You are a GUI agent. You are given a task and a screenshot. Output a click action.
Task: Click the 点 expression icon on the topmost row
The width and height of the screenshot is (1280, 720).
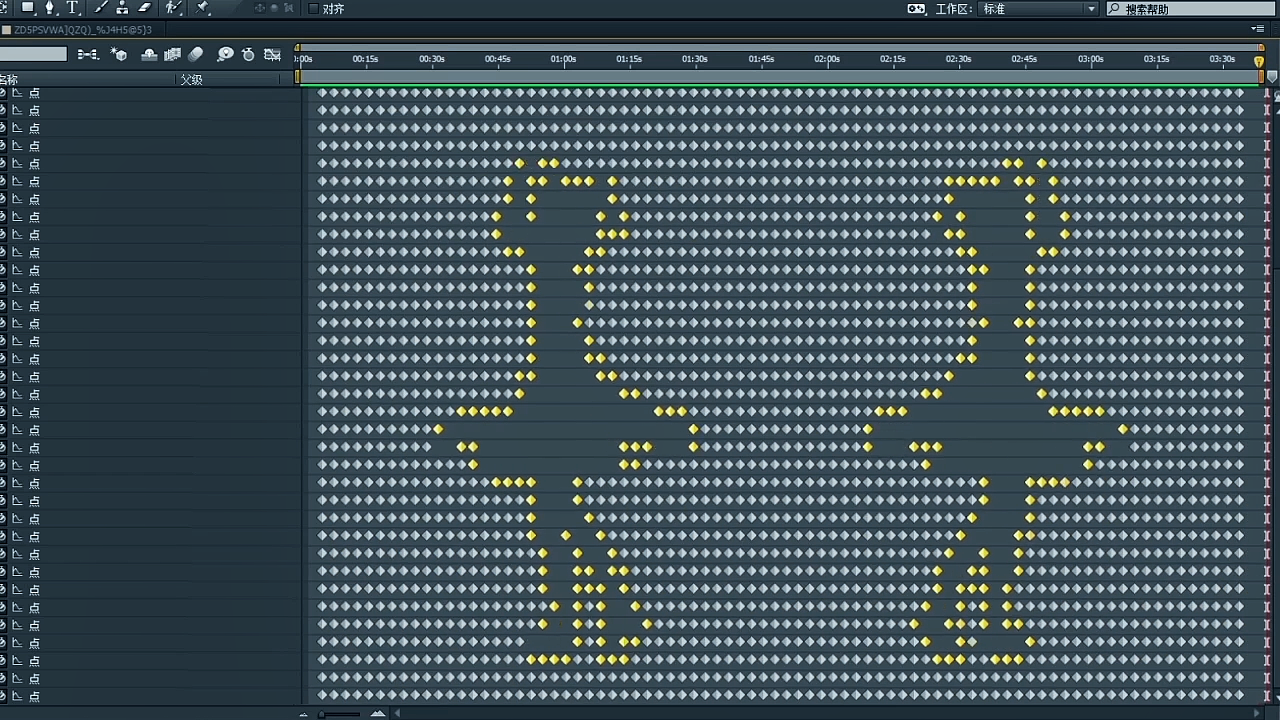(35, 92)
